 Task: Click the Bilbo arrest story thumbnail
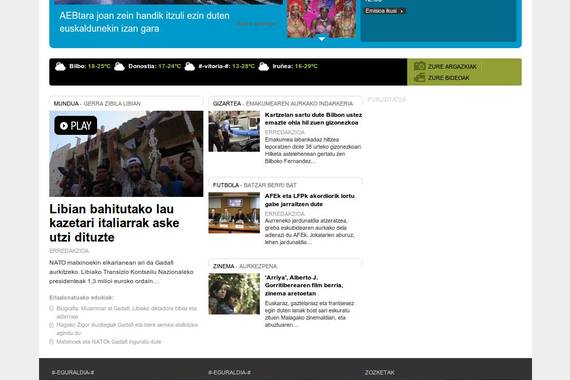[234, 131]
